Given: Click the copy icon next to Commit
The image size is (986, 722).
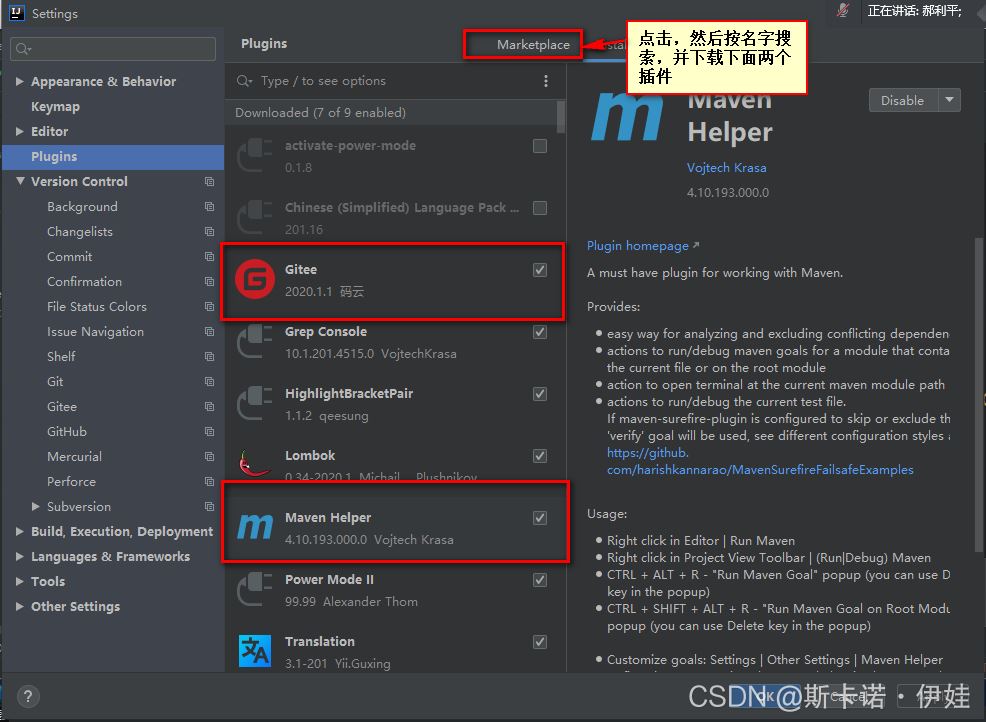Looking at the screenshot, I should [x=209, y=257].
